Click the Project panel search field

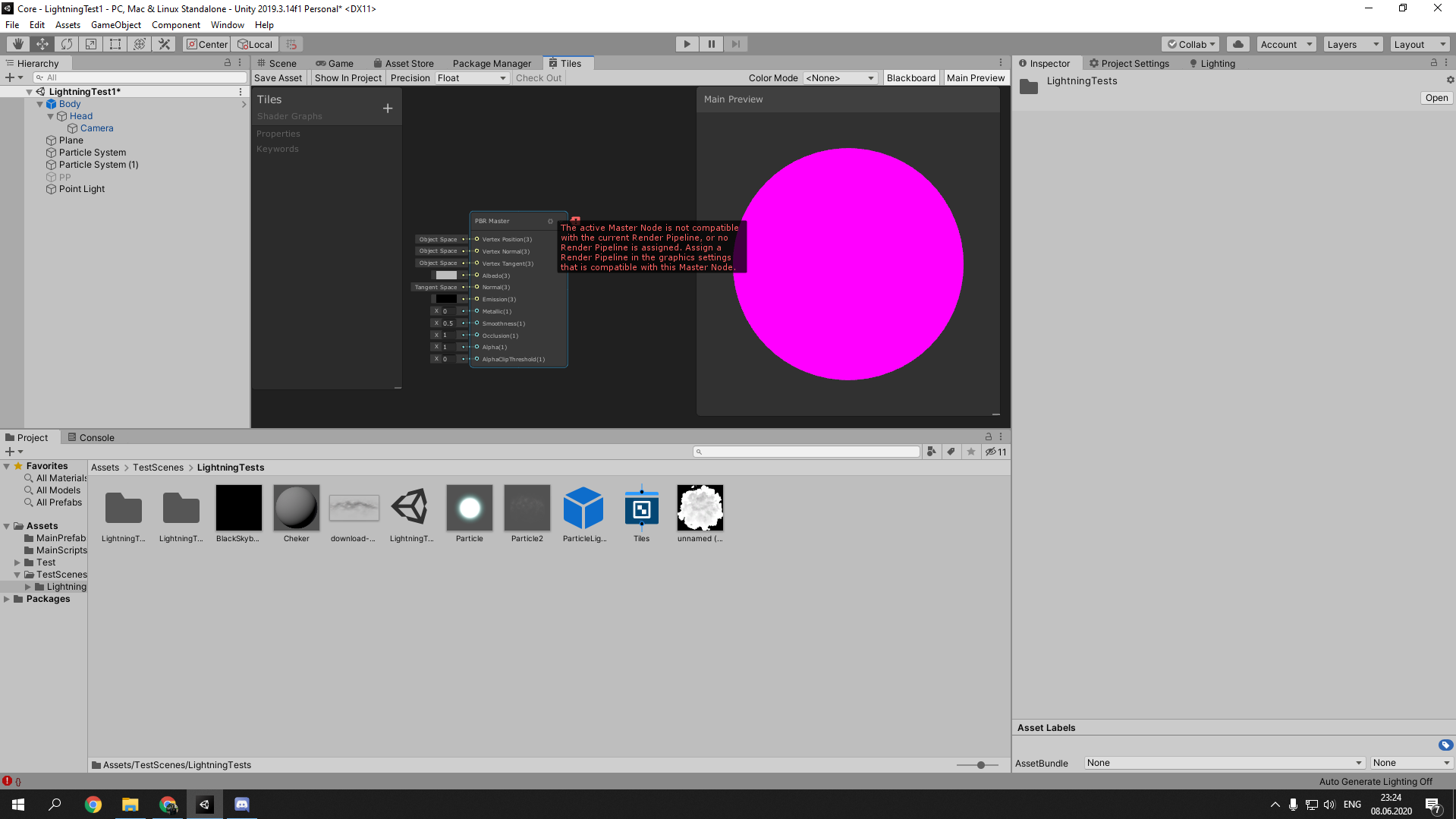pos(806,452)
